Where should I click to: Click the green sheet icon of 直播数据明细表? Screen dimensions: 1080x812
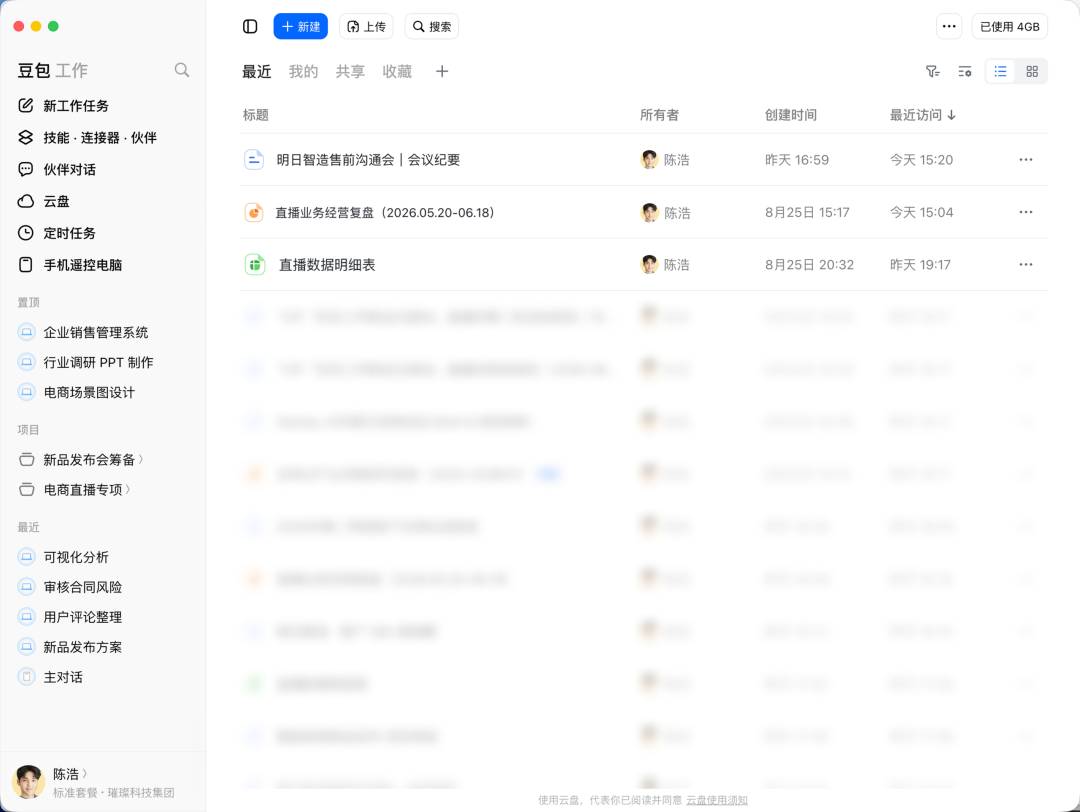255,264
